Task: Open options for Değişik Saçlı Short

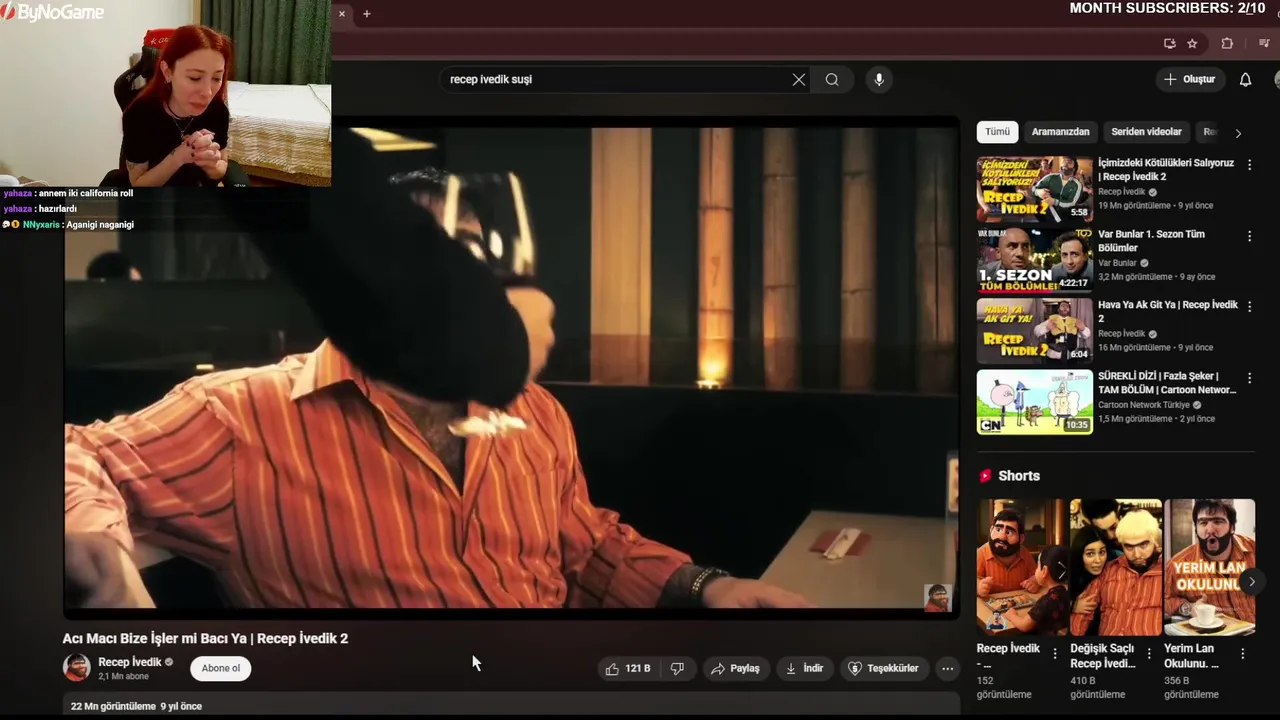Action: (1149, 653)
